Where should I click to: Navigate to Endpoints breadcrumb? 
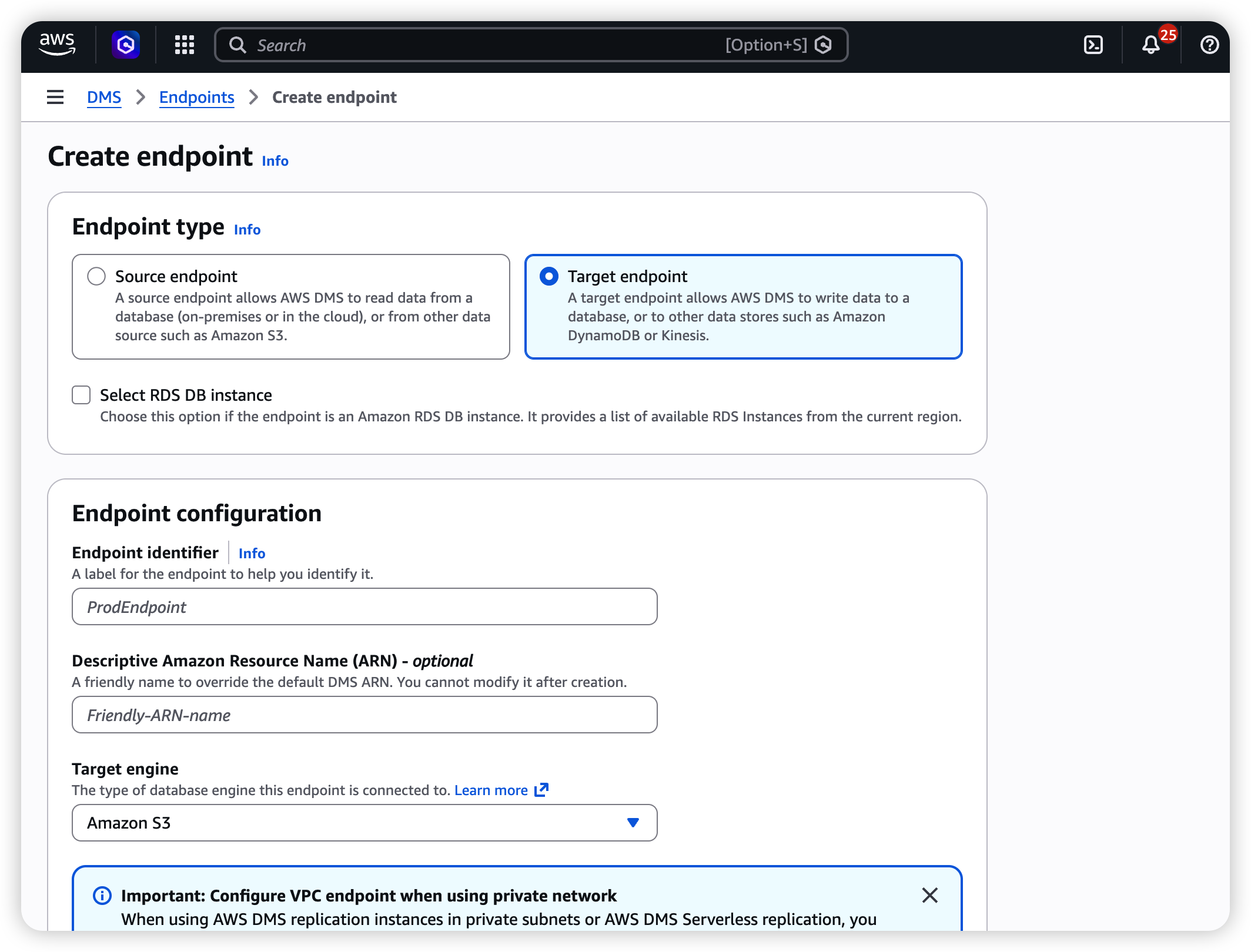(x=196, y=97)
